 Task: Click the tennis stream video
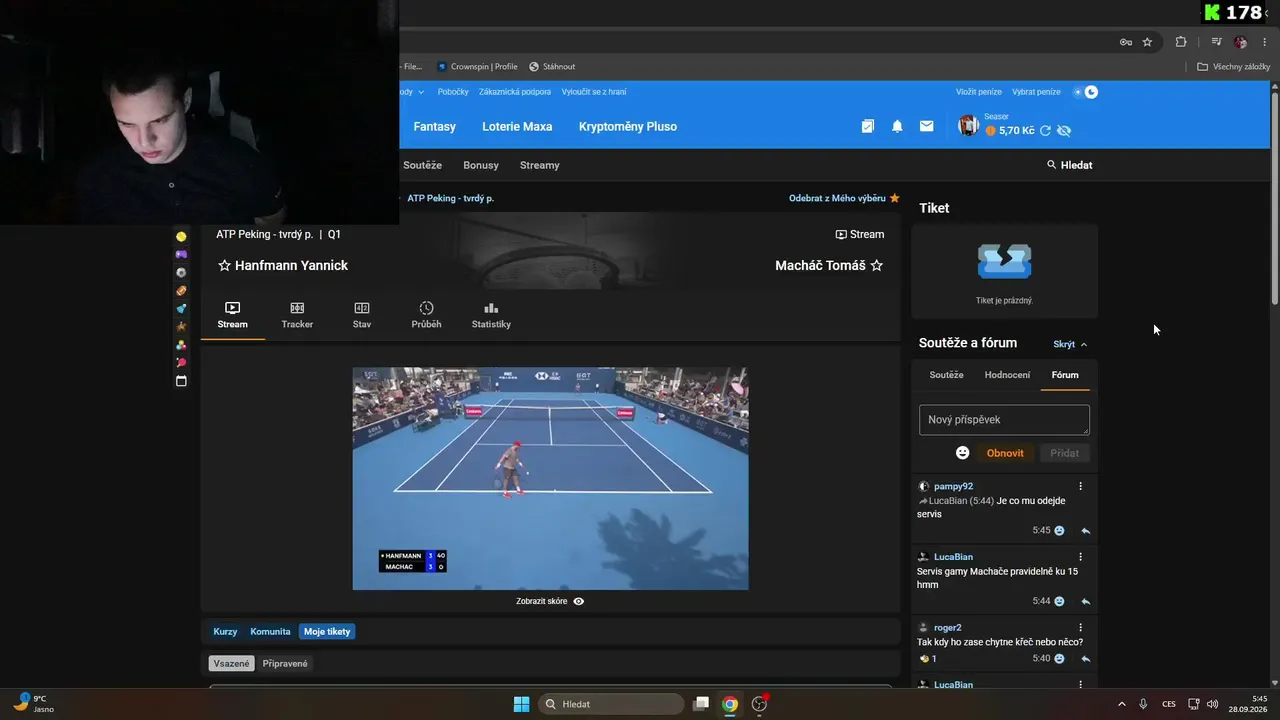click(550, 479)
